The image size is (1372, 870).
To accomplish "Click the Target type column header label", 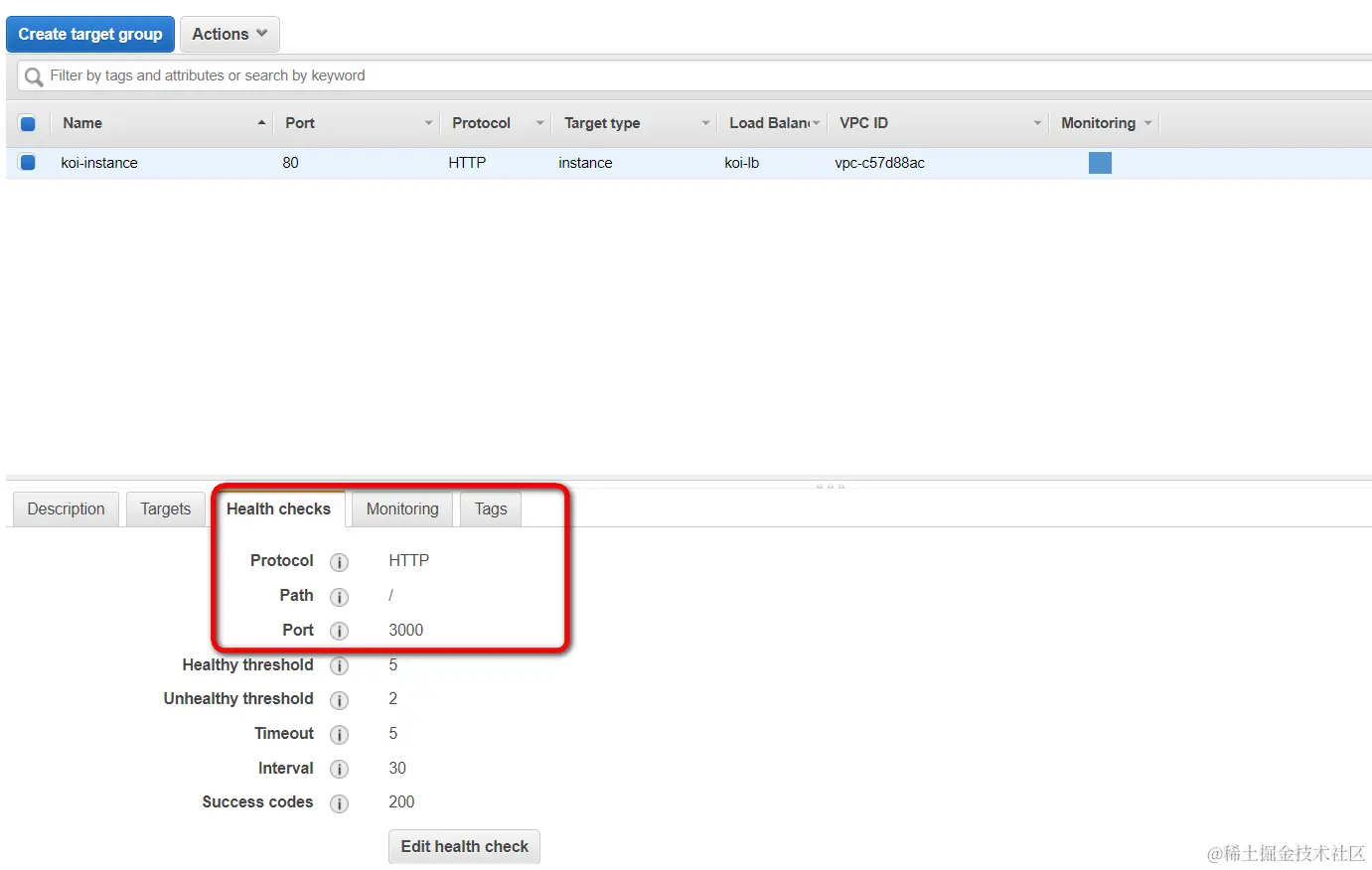I will point(602,123).
